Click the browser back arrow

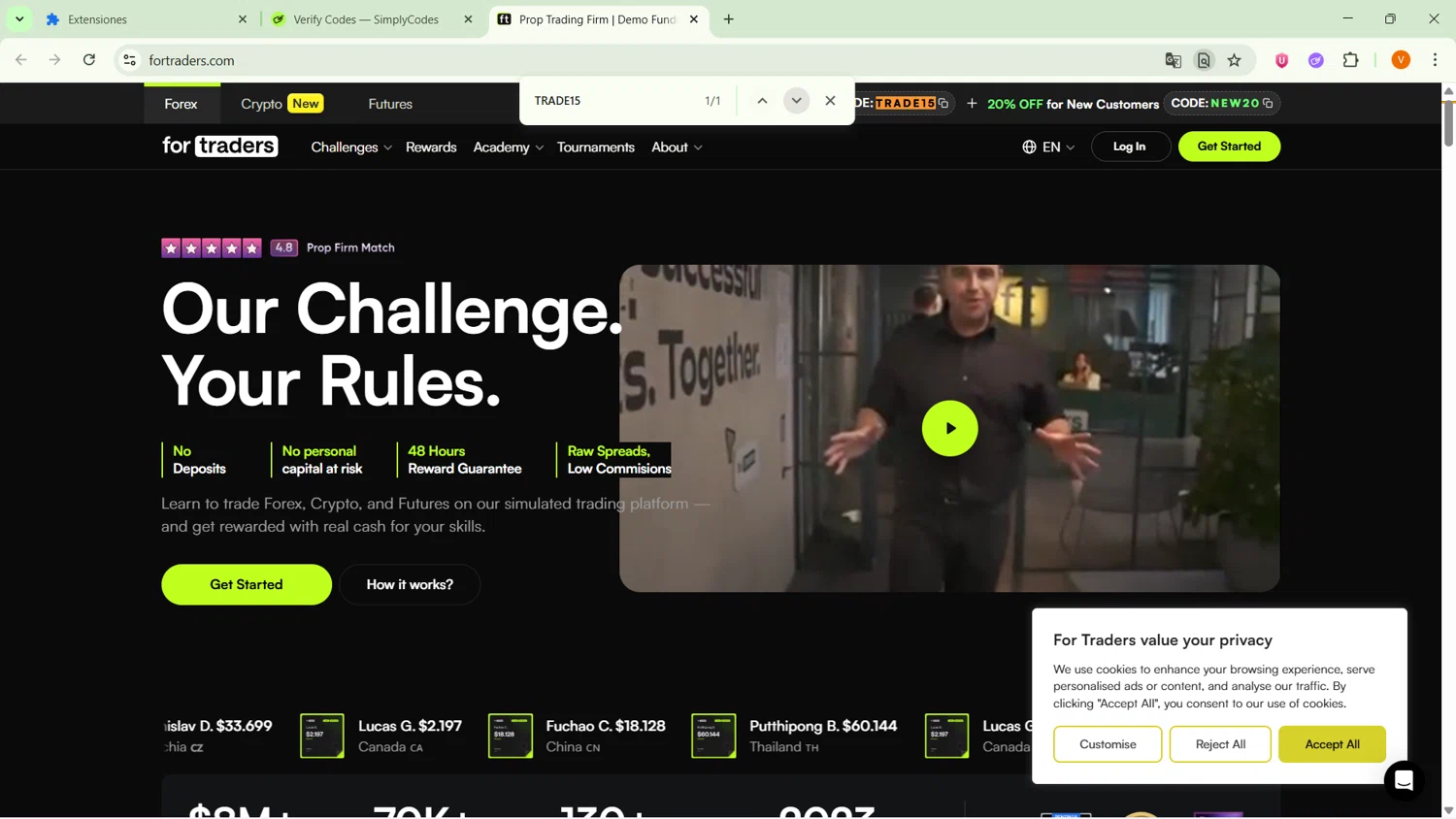click(x=21, y=60)
